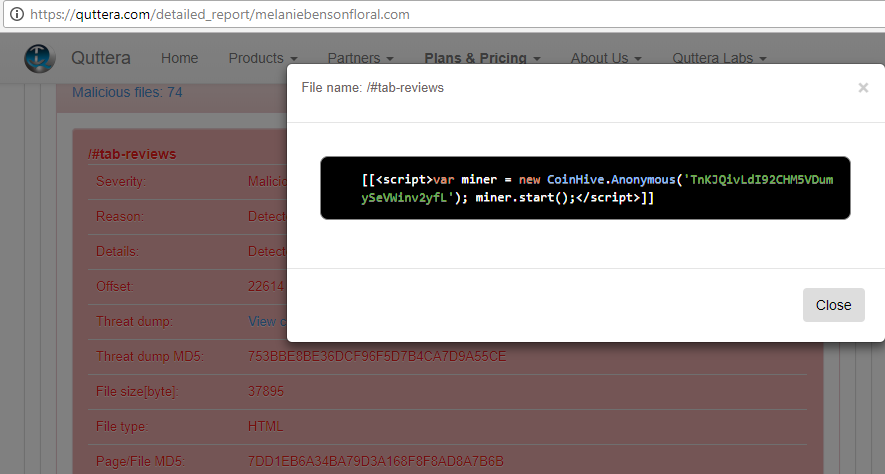Expand the Products dropdown menu

pyautogui.click(x=263, y=58)
